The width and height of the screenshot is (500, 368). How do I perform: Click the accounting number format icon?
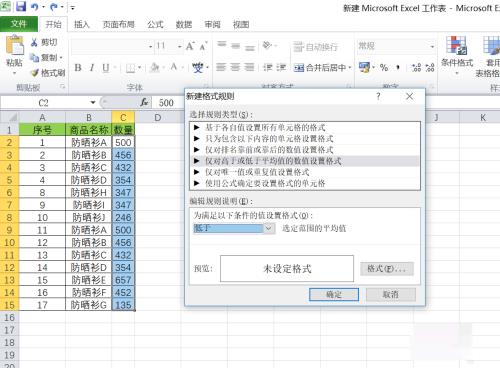coord(364,67)
